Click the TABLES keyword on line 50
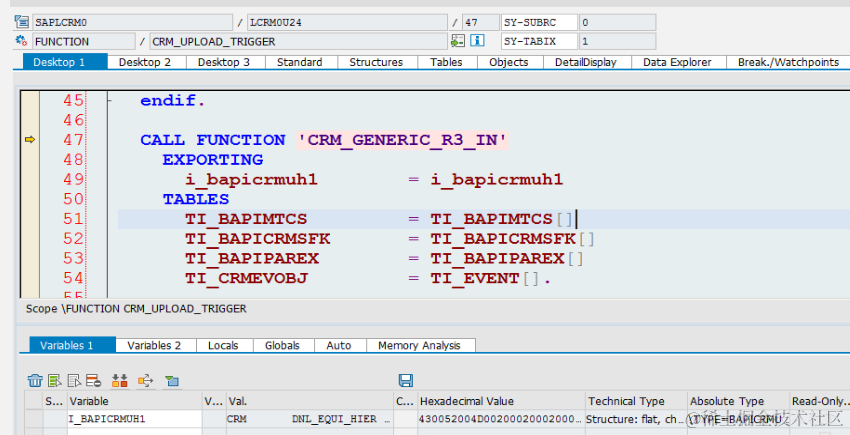The width and height of the screenshot is (850, 435). tap(196, 199)
